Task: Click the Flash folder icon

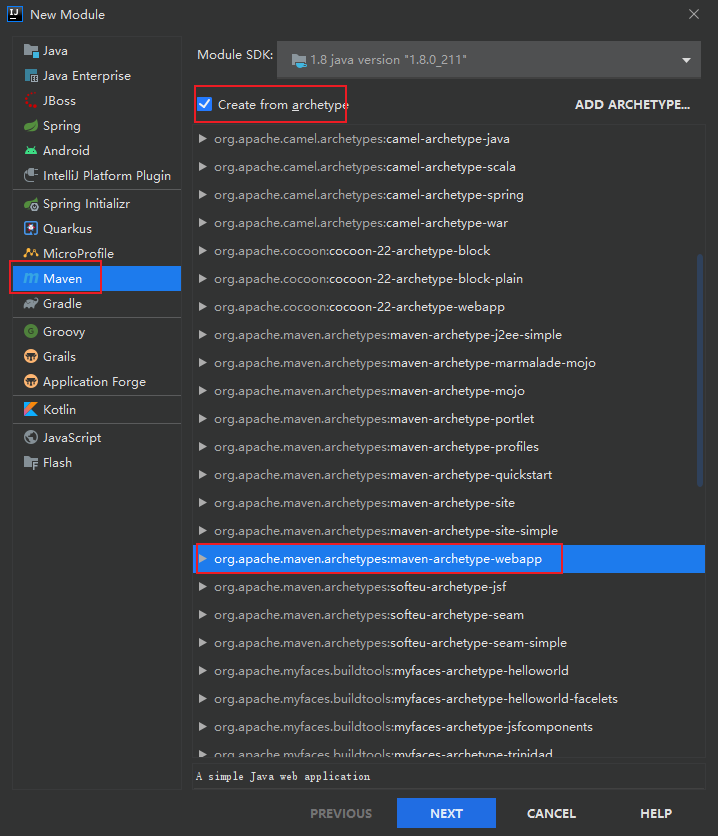Action: point(31,463)
